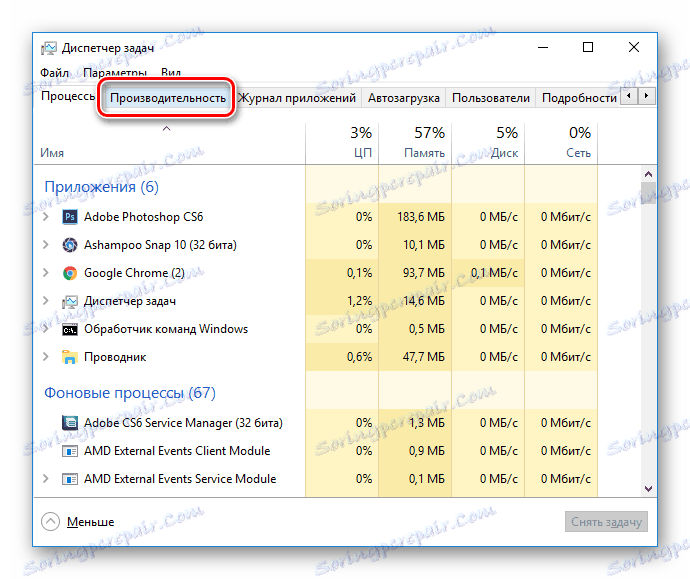Click the process list scrollbar up arrow

pos(648,174)
